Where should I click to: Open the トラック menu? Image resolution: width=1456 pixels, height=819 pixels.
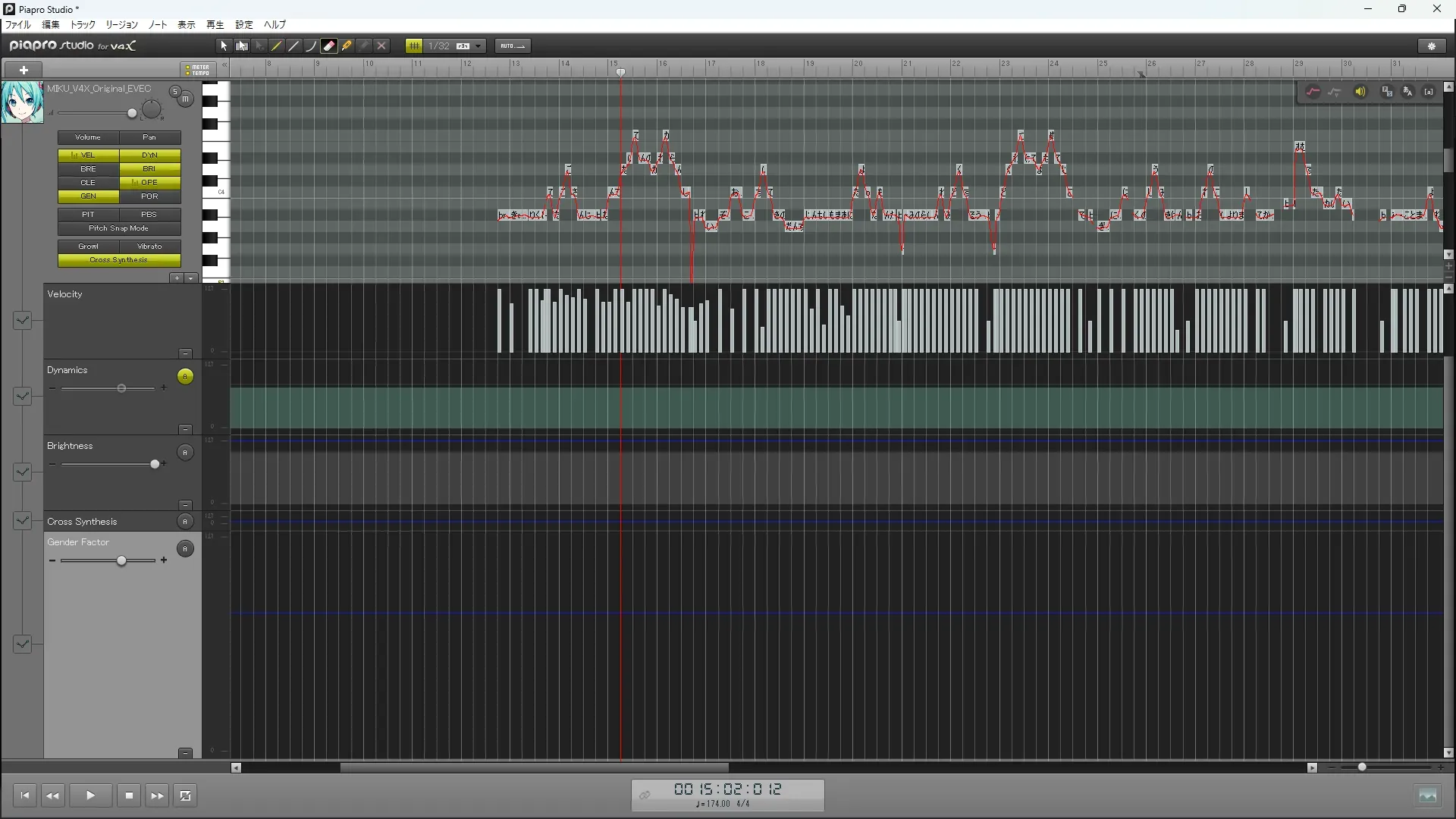click(83, 25)
